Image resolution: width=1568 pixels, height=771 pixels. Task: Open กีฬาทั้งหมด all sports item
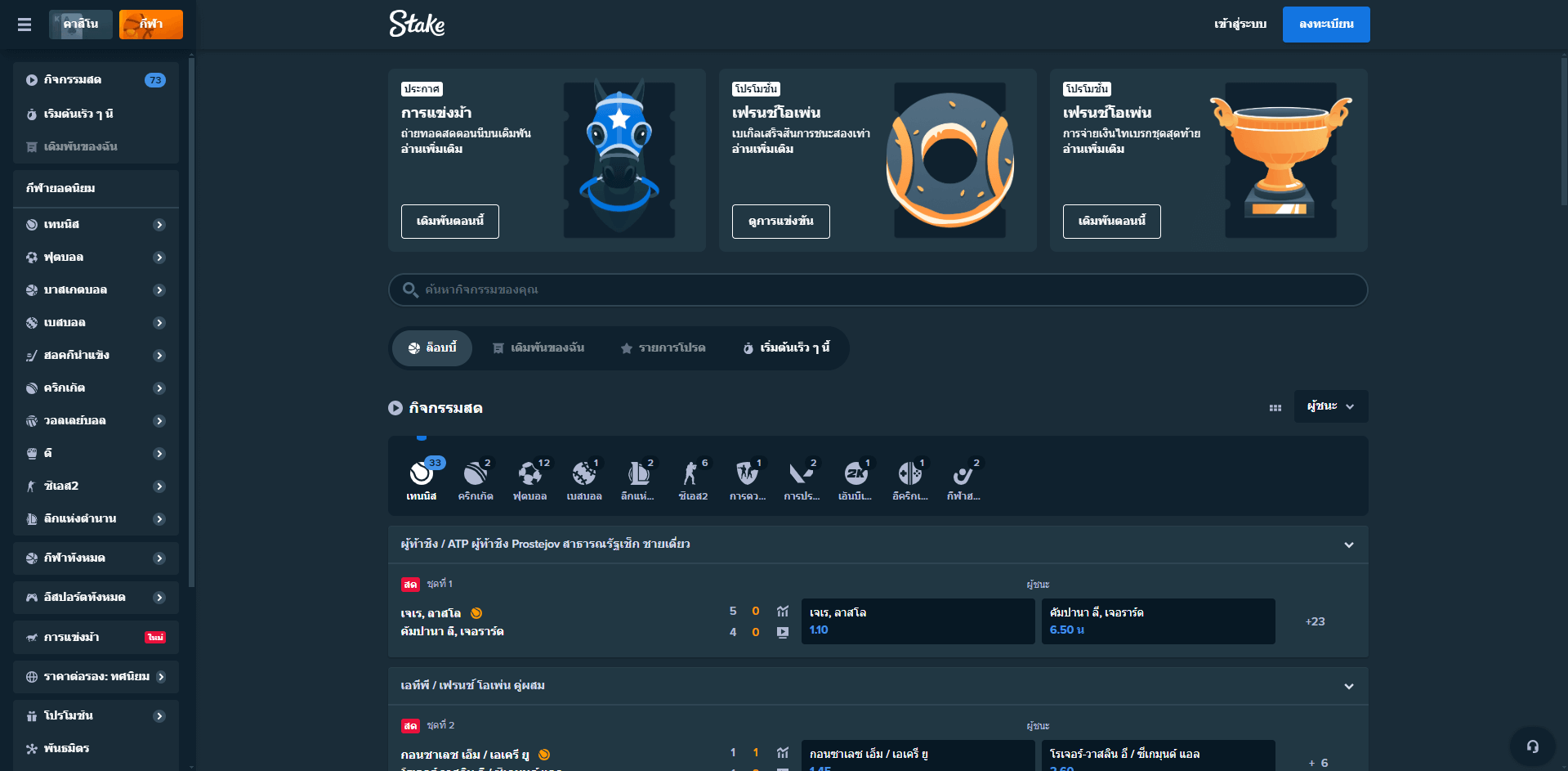[x=96, y=558]
